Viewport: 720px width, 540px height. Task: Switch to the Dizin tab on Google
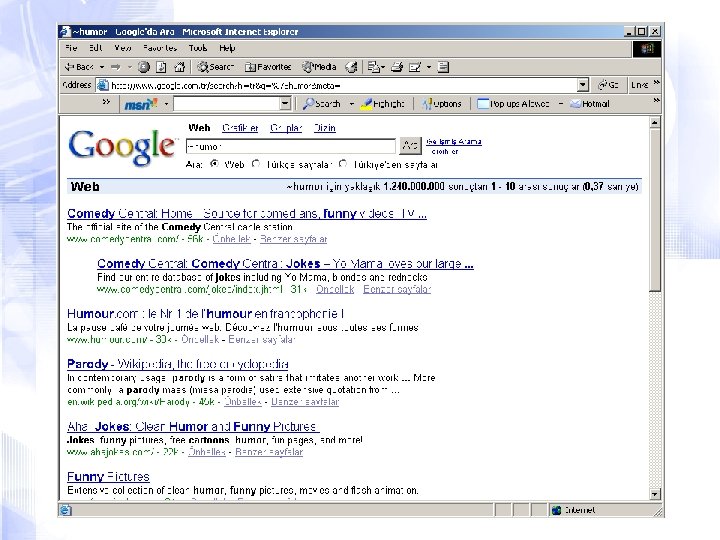click(325, 128)
